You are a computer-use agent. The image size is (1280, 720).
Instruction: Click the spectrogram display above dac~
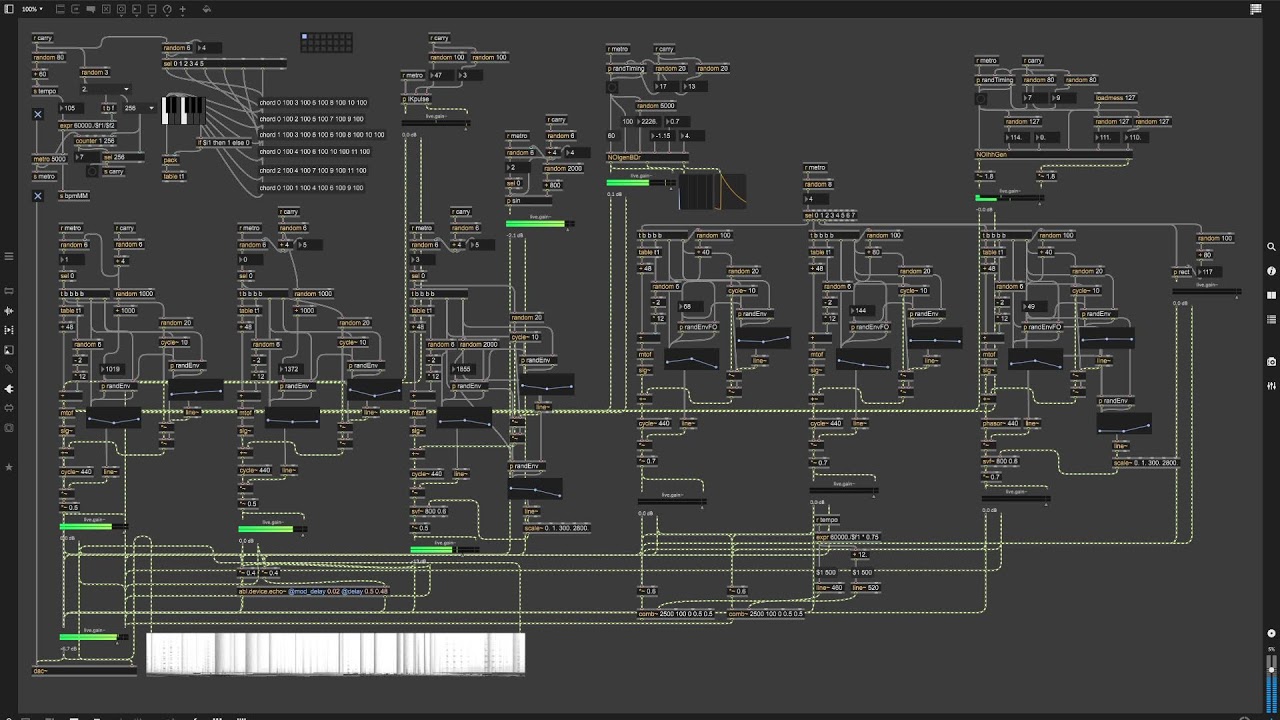click(335, 653)
